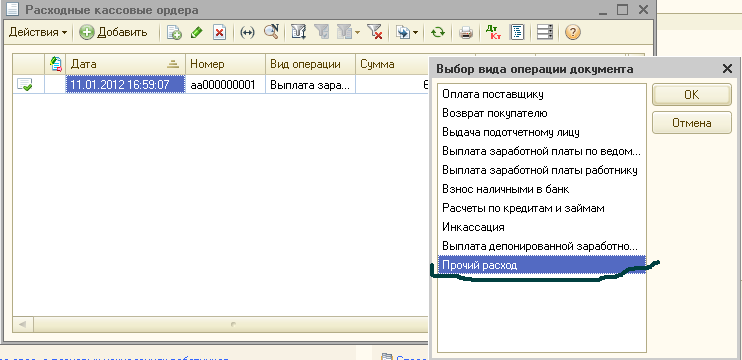Viewport: 742px width, 360px height.
Task: Choose Выплата депонированной заработно...
Action: [542, 246]
